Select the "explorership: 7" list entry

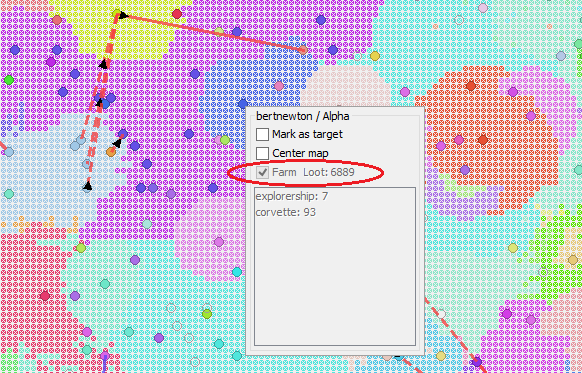coord(292,196)
